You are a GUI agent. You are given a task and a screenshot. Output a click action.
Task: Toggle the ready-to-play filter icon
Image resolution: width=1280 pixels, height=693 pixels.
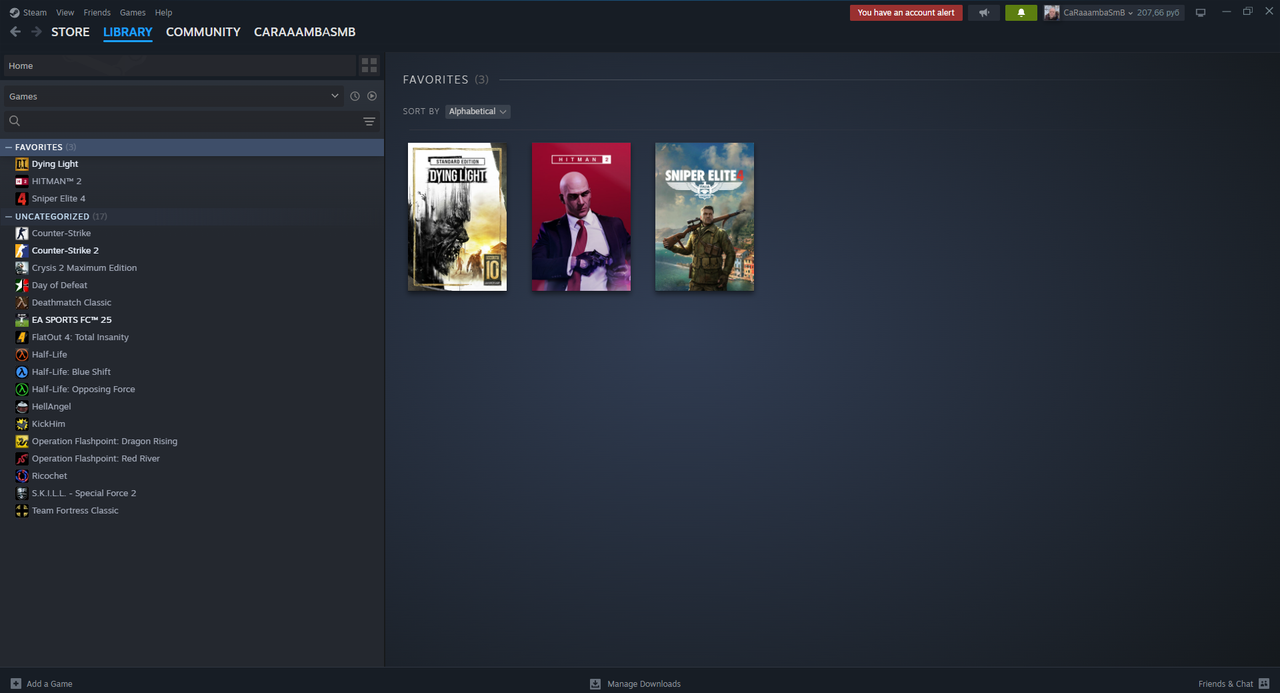(372, 96)
